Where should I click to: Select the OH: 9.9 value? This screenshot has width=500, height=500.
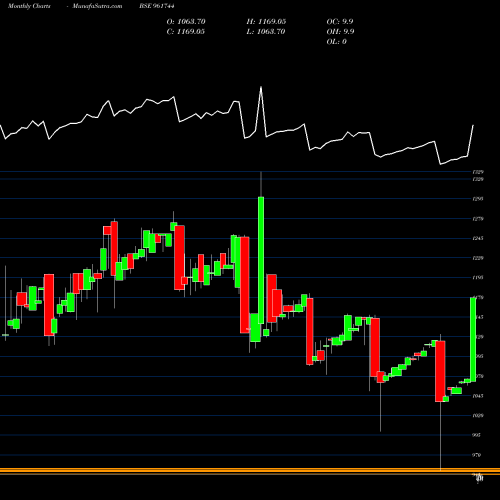click(340, 32)
